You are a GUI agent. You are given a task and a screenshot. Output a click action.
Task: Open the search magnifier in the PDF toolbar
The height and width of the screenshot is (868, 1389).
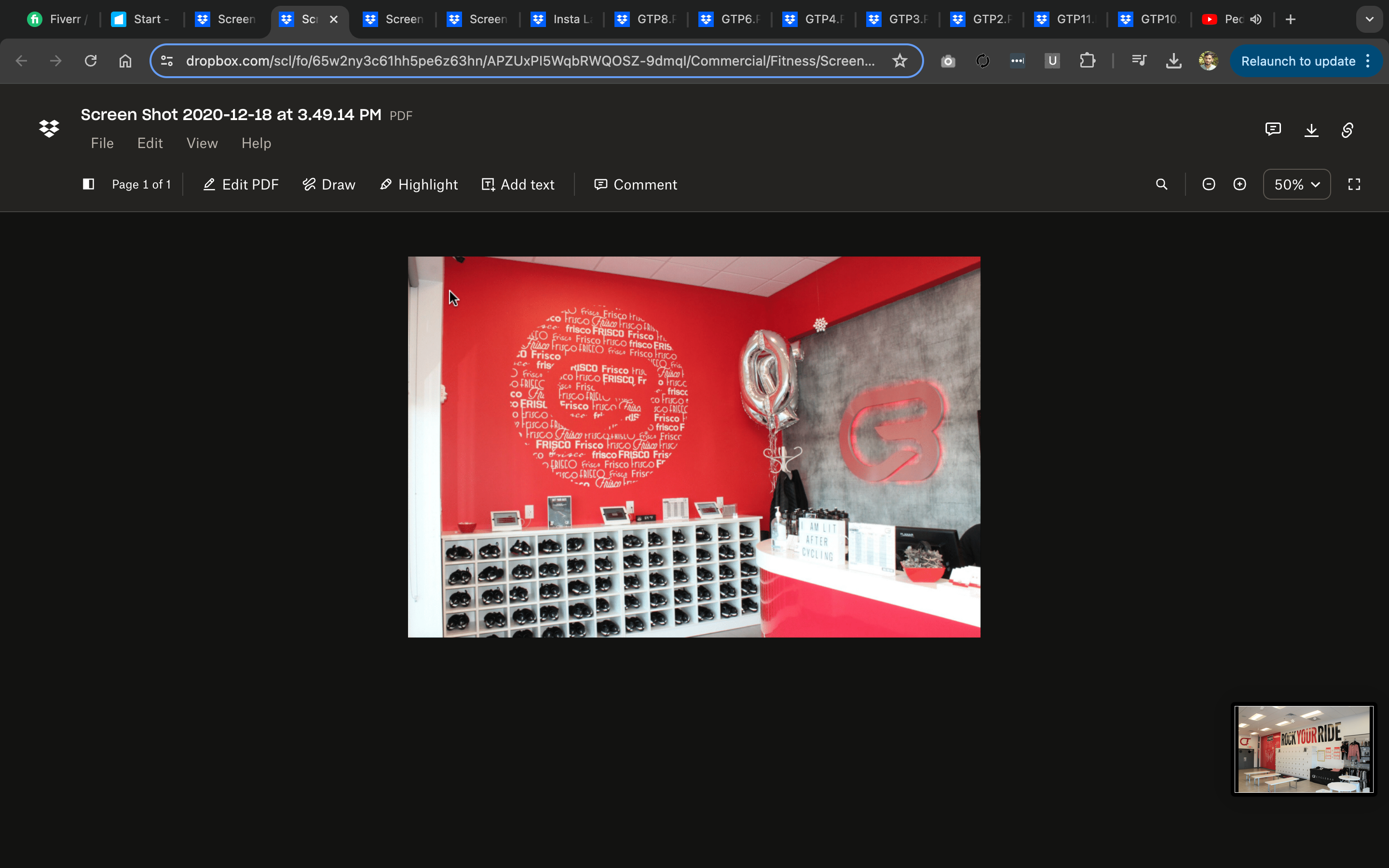pyautogui.click(x=1161, y=184)
